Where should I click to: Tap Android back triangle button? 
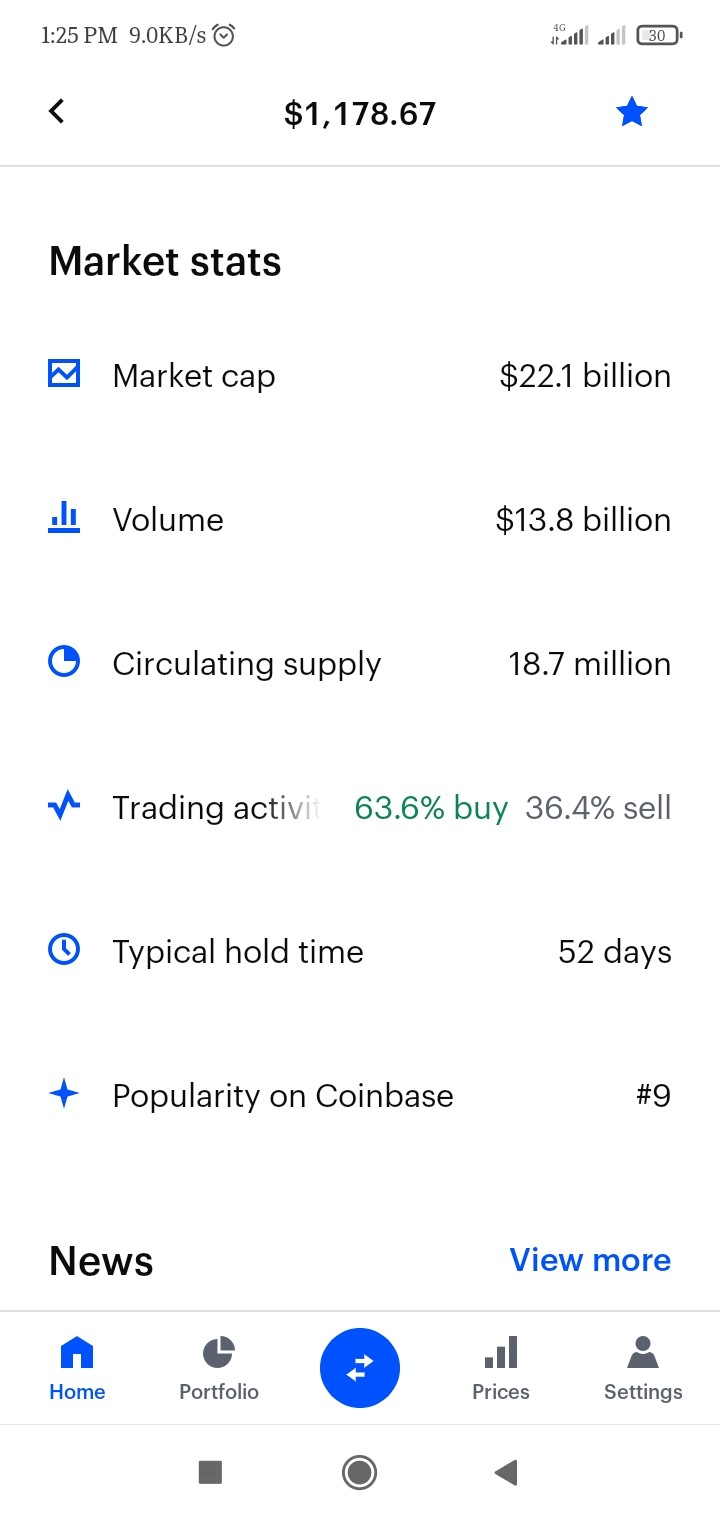click(x=506, y=1472)
